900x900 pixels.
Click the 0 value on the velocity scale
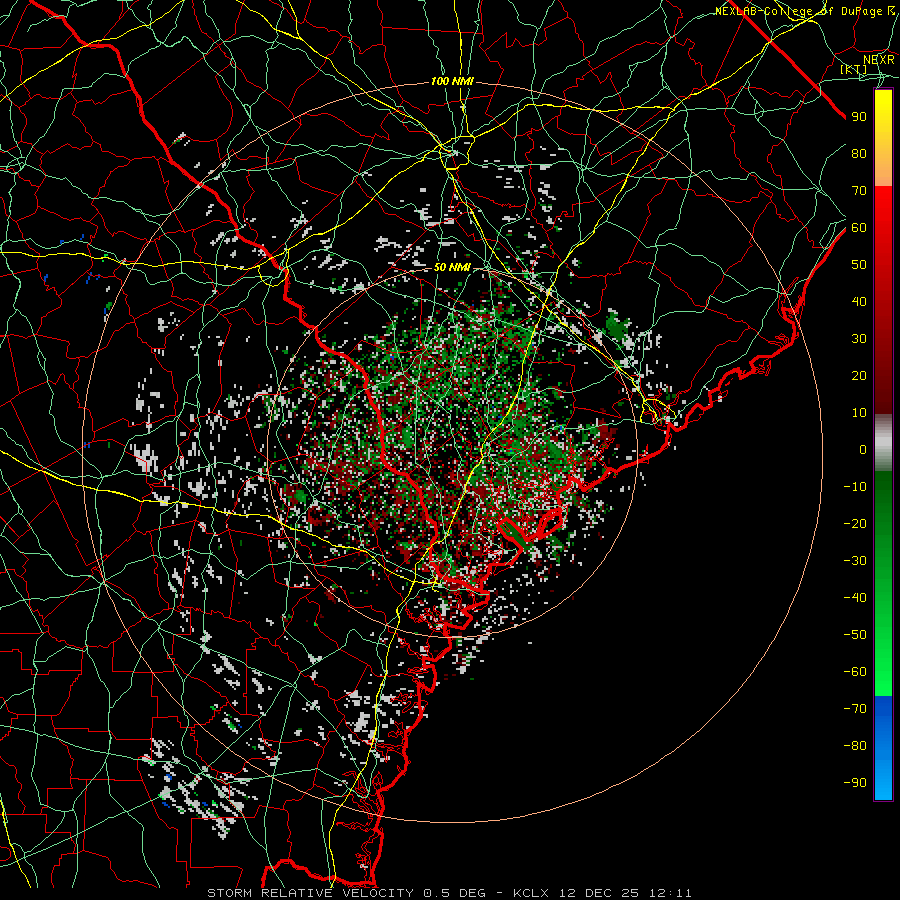863,449
